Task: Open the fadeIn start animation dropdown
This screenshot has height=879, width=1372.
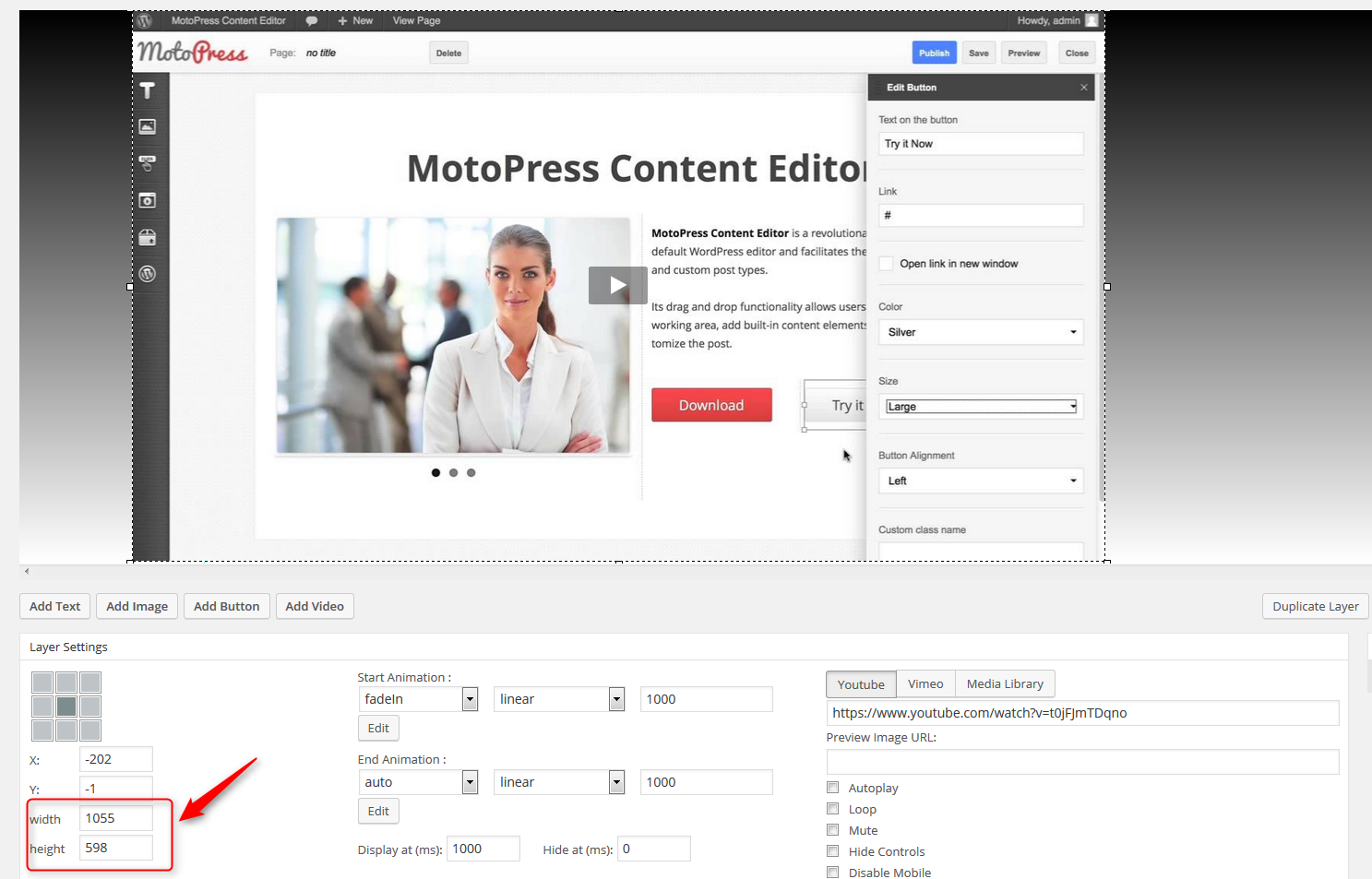Action: [418, 699]
